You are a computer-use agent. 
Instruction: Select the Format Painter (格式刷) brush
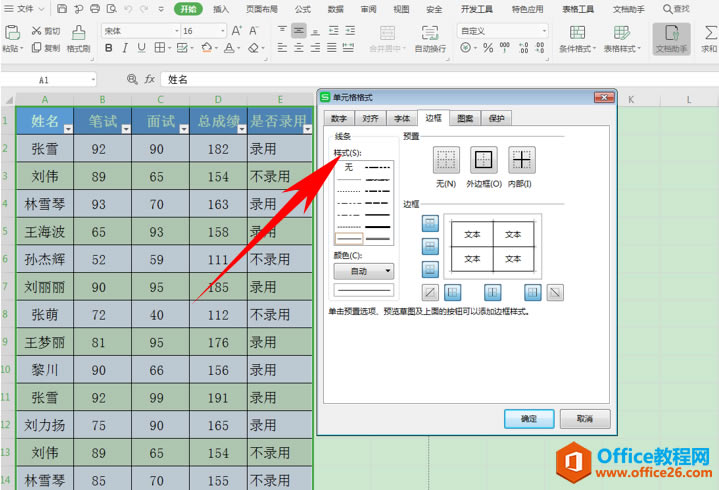click(78, 33)
